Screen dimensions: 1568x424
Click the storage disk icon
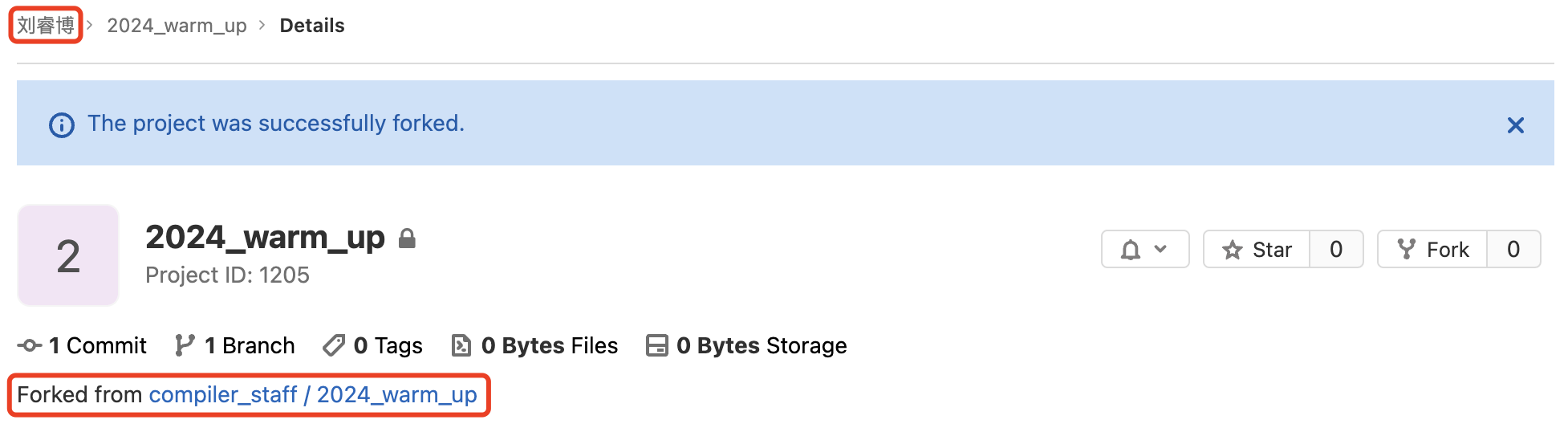(x=657, y=345)
